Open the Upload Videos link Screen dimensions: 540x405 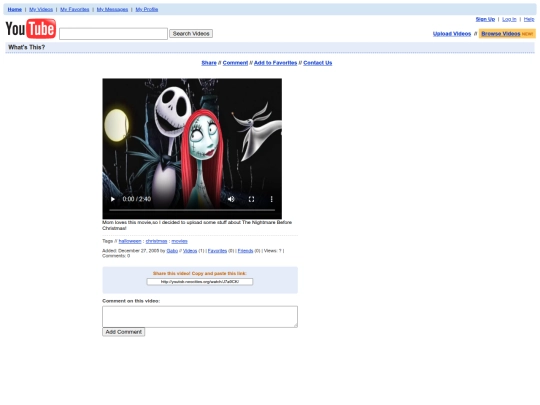pos(452,34)
